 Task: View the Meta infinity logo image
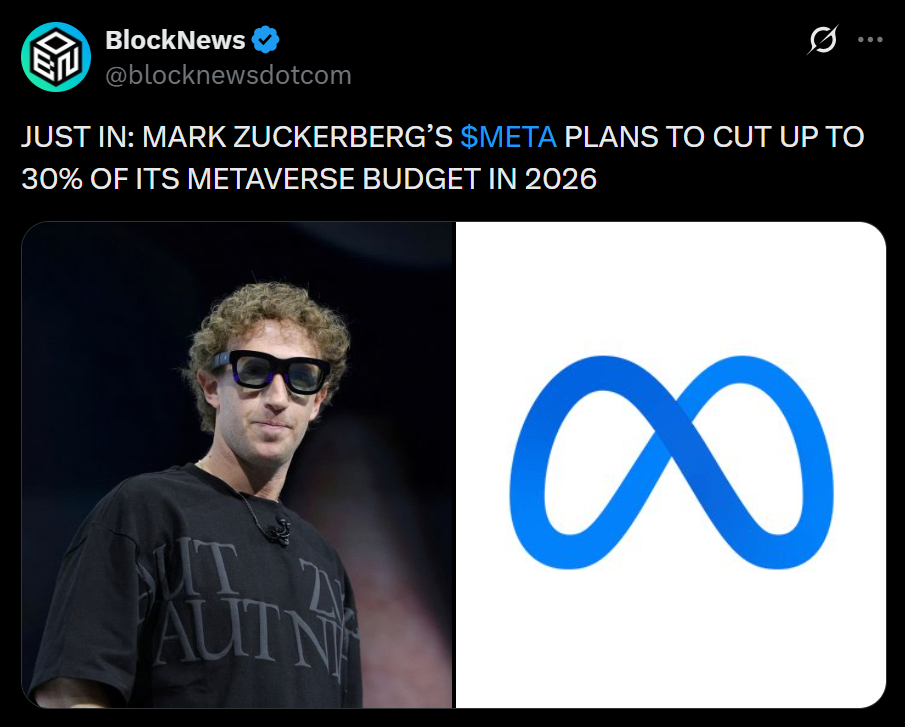671,465
